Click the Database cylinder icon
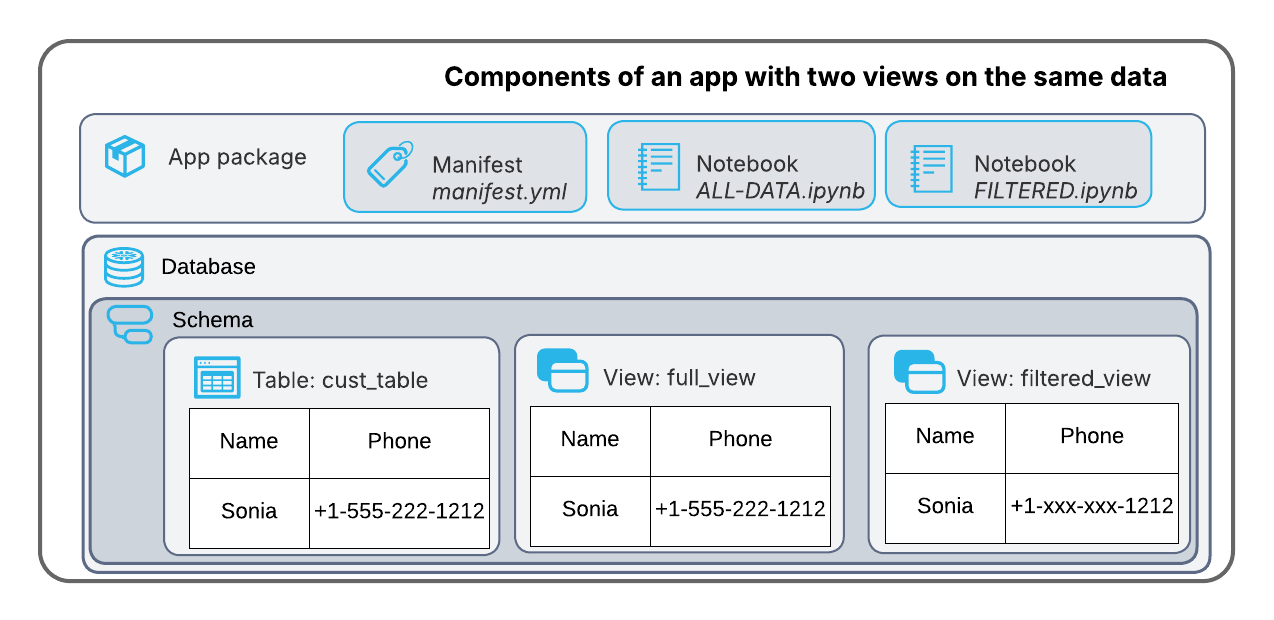 coord(124,267)
